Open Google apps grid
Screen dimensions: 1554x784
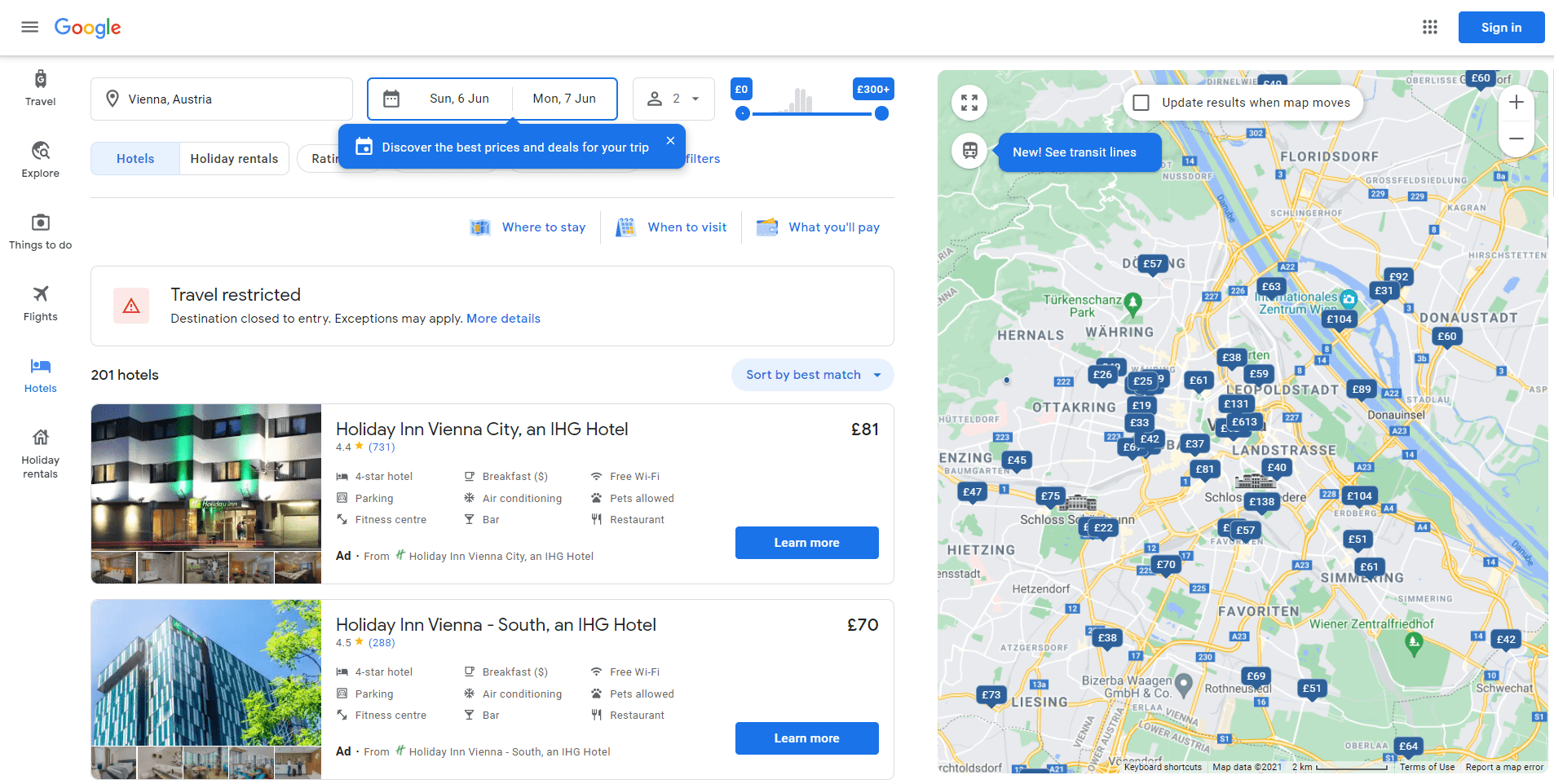pos(1430,27)
